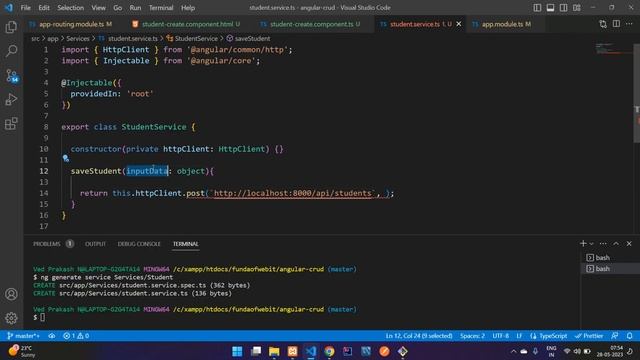This screenshot has width=640, height=360.
Task: Open the Explorer view in activity bar
Action: coord(11,27)
